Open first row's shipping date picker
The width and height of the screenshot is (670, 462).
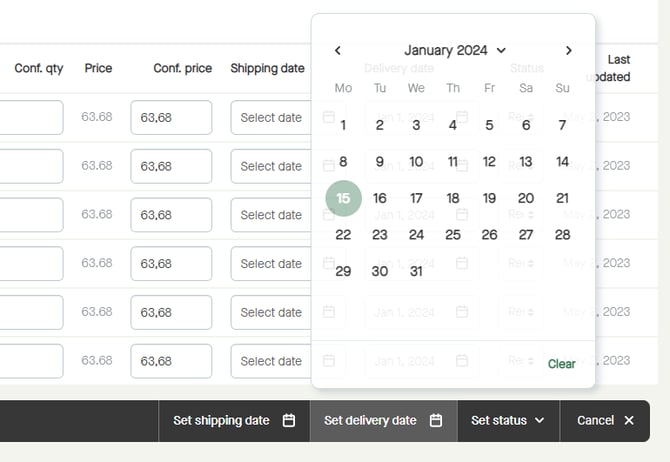click(271, 117)
